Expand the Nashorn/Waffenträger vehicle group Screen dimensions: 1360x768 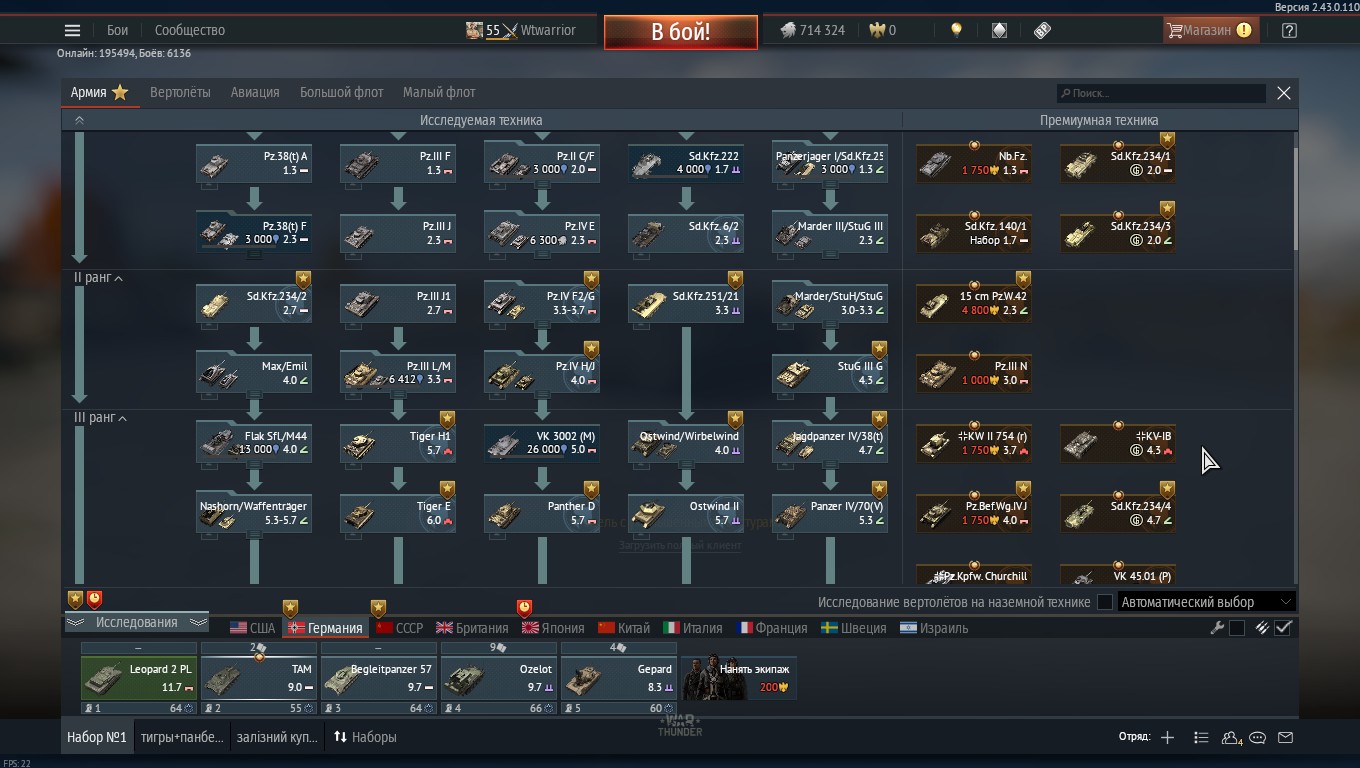point(254,513)
